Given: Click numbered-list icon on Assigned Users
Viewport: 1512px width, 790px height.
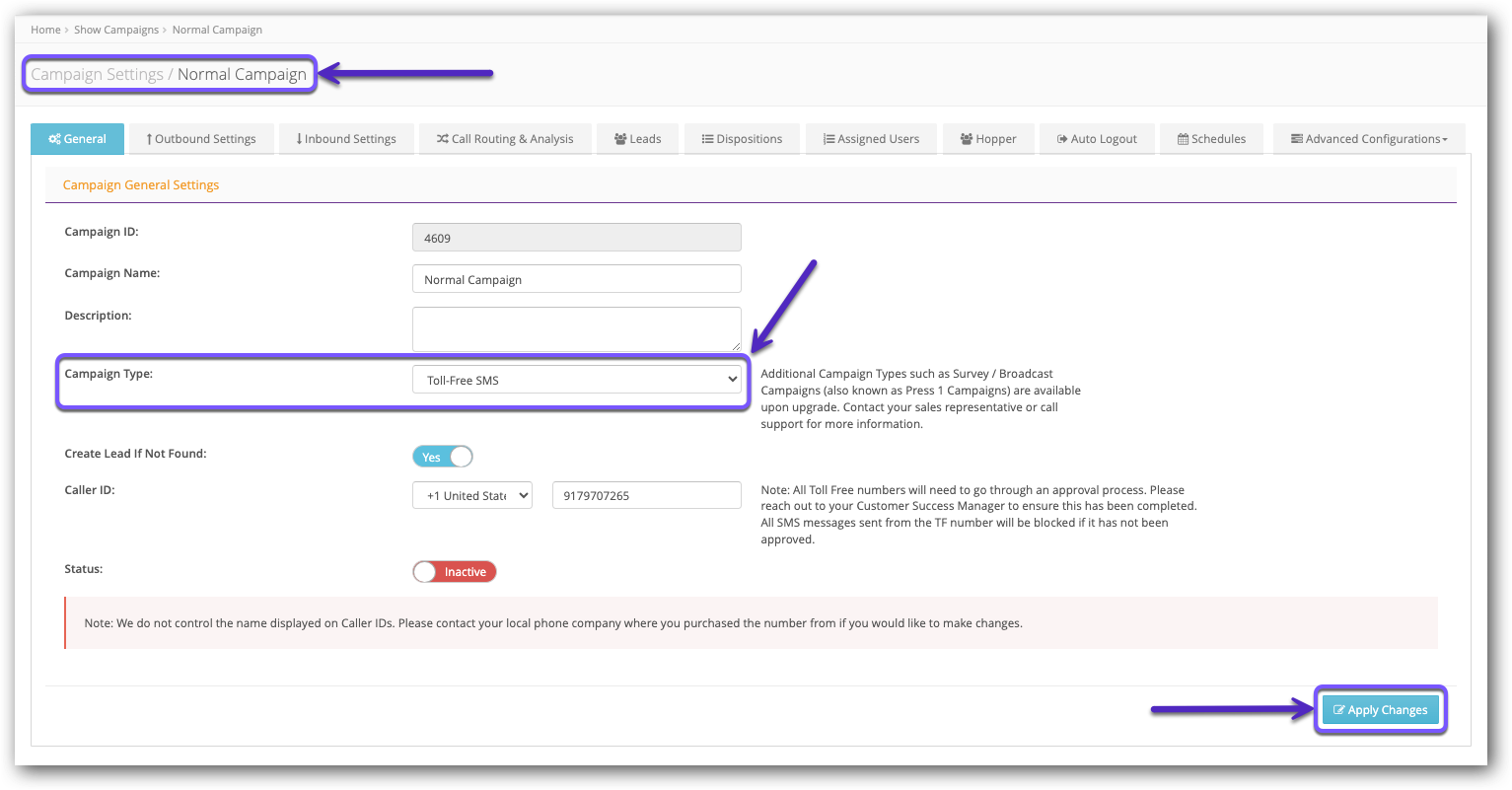Looking at the screenshot, I should point(829,139).
